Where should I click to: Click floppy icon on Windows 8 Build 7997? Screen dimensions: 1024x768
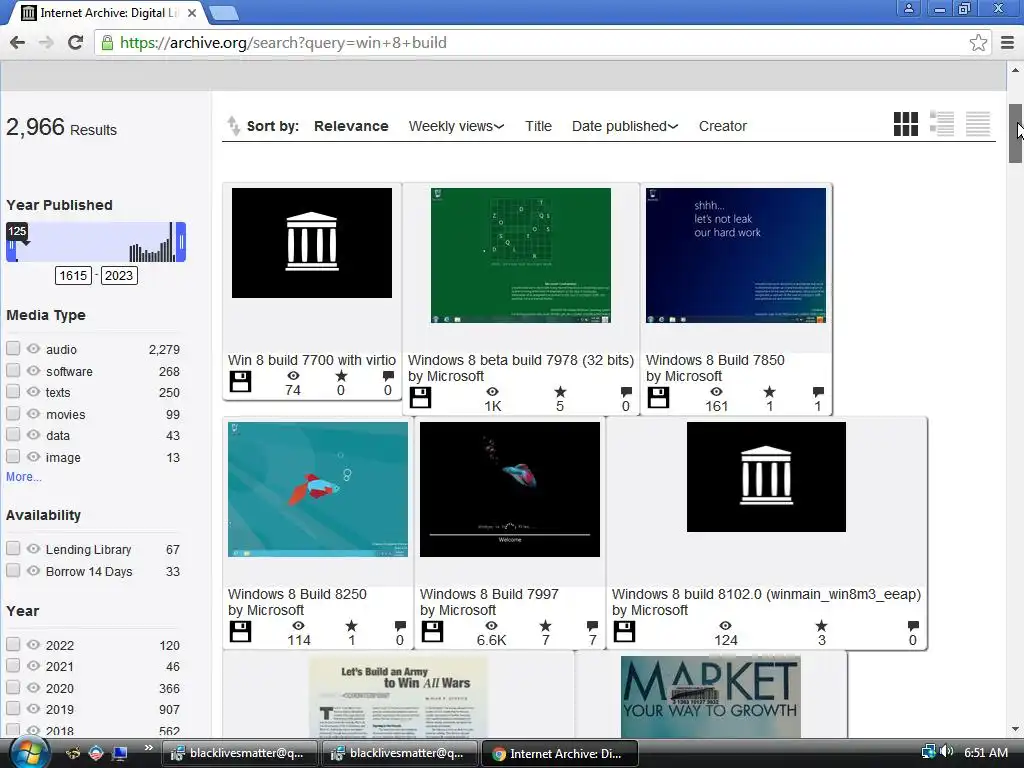pos(432,632)
